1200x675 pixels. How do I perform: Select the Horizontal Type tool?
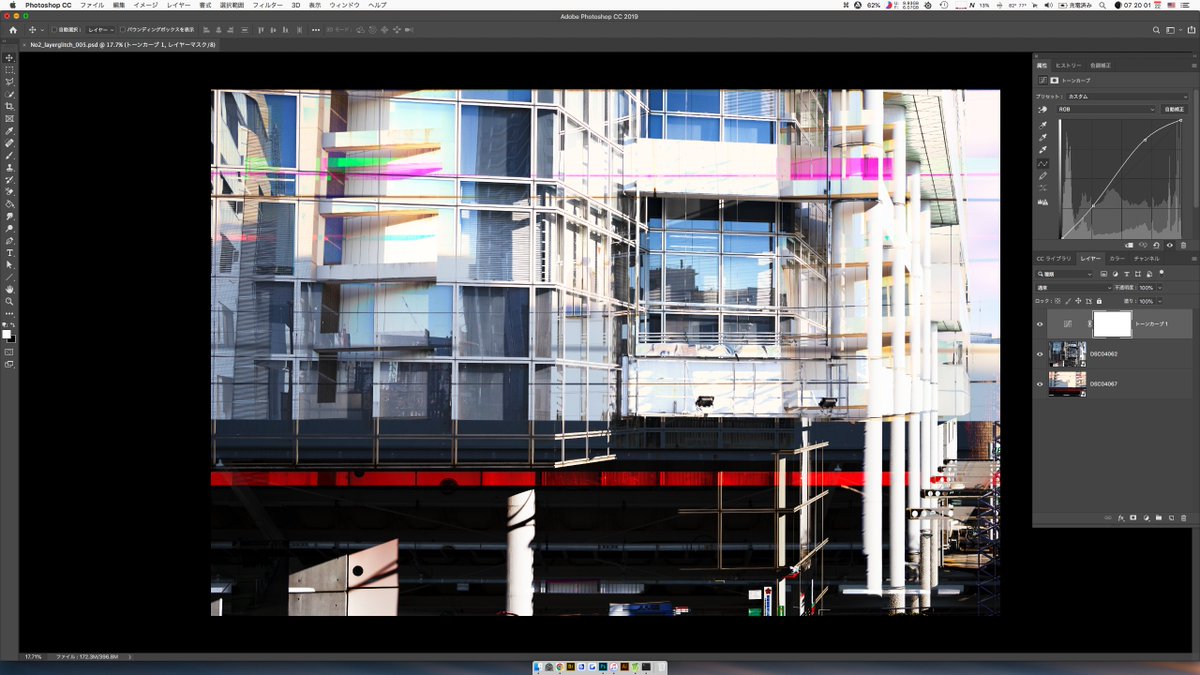(x=10, y=252)
